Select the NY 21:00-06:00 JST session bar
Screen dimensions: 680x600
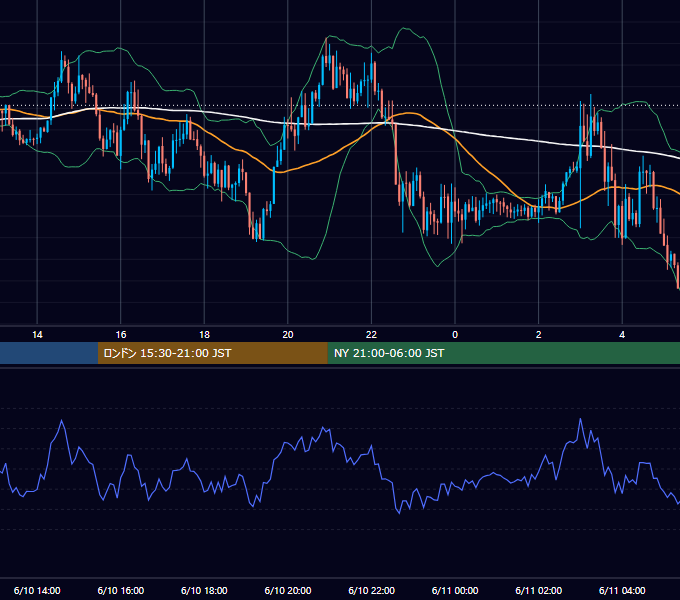[503, 353]
